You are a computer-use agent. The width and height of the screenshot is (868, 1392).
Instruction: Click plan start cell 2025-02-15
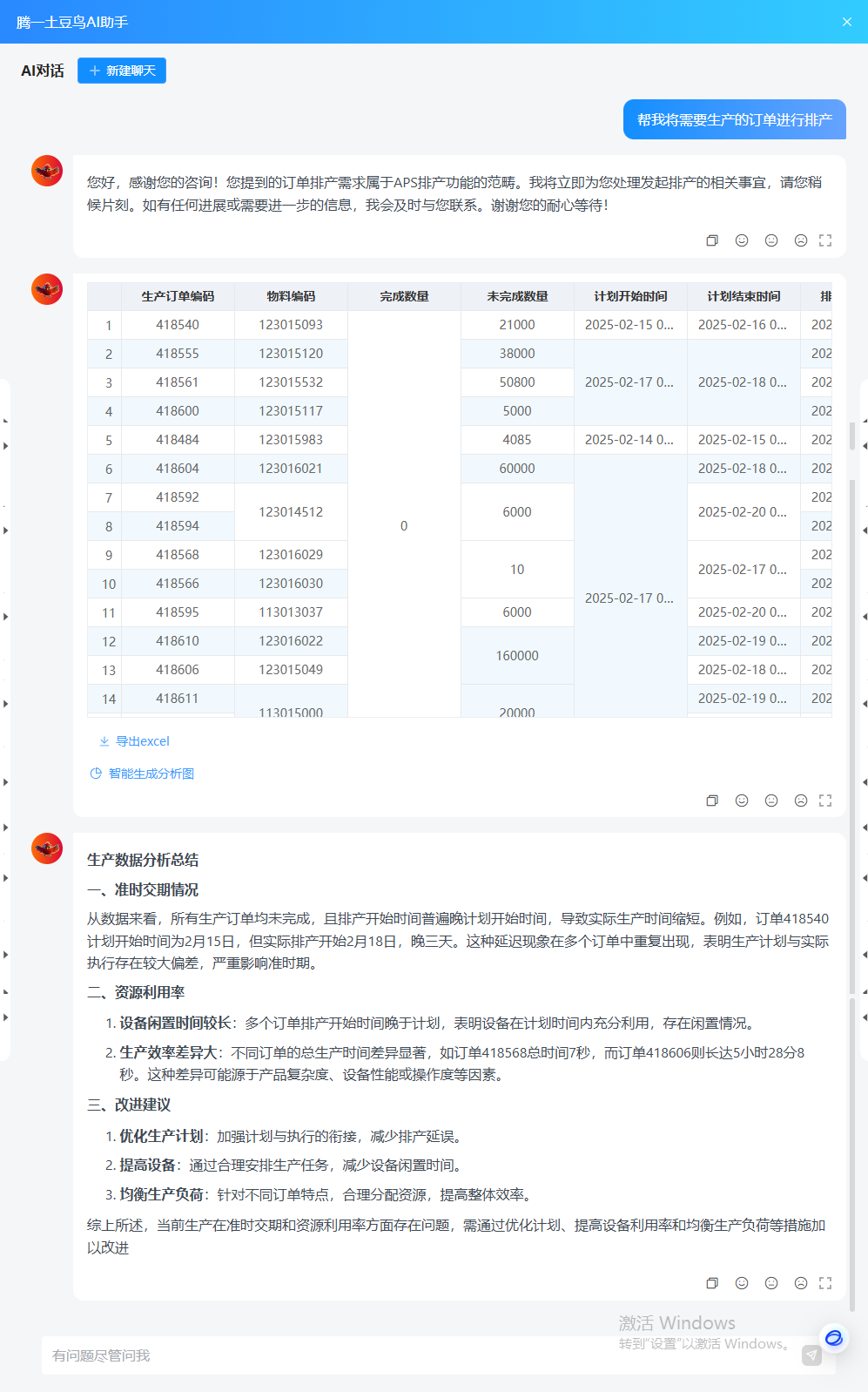[630, 325]
